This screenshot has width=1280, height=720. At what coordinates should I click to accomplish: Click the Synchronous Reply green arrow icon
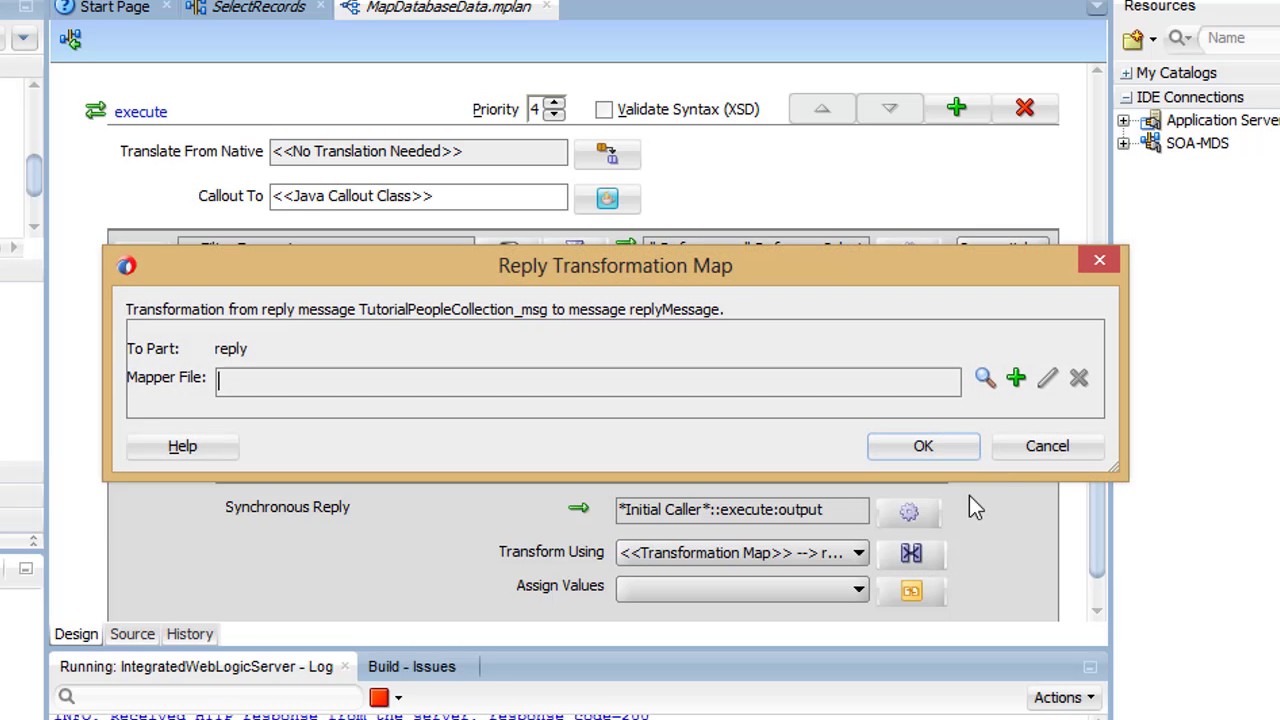578,508
